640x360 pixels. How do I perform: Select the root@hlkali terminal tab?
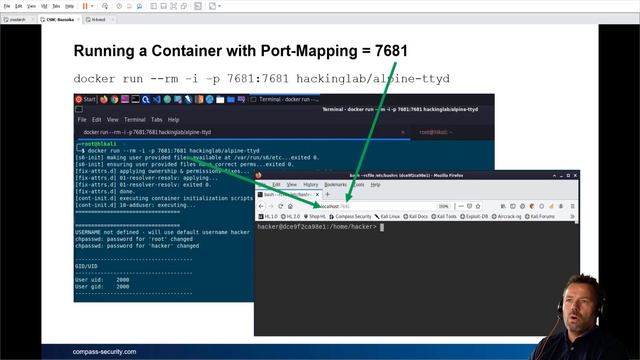tap(436, 132)
